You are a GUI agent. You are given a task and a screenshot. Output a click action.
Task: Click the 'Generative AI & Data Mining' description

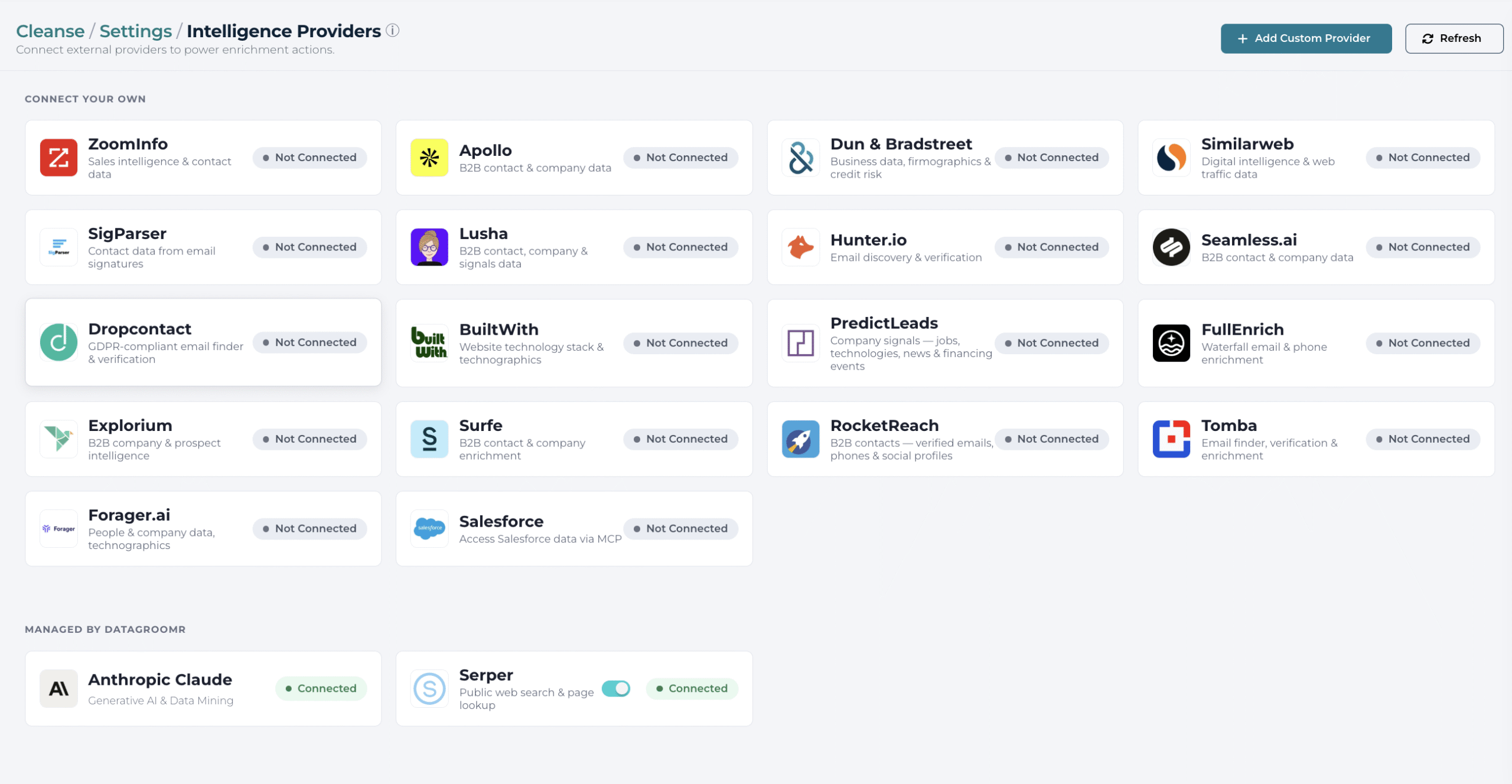(161, 701)
